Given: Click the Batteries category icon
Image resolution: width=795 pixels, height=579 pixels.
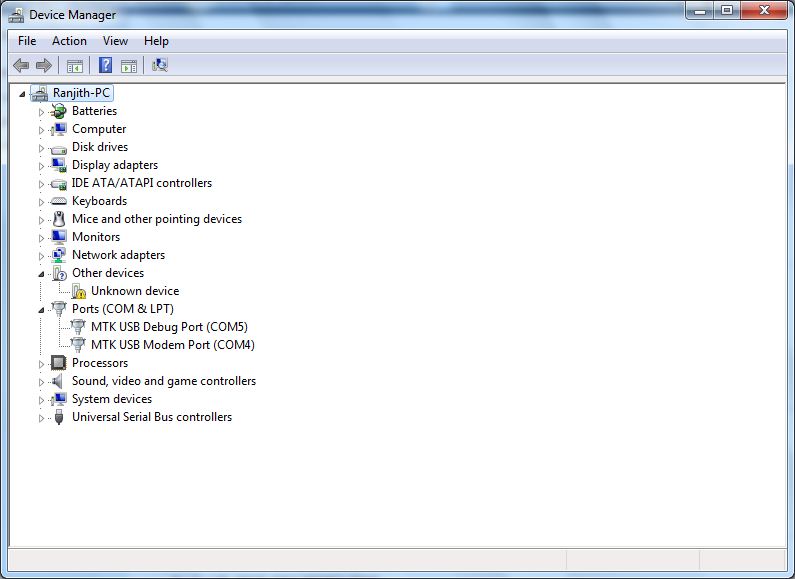Looking at the screenshot, I should (x=59, y=111).
